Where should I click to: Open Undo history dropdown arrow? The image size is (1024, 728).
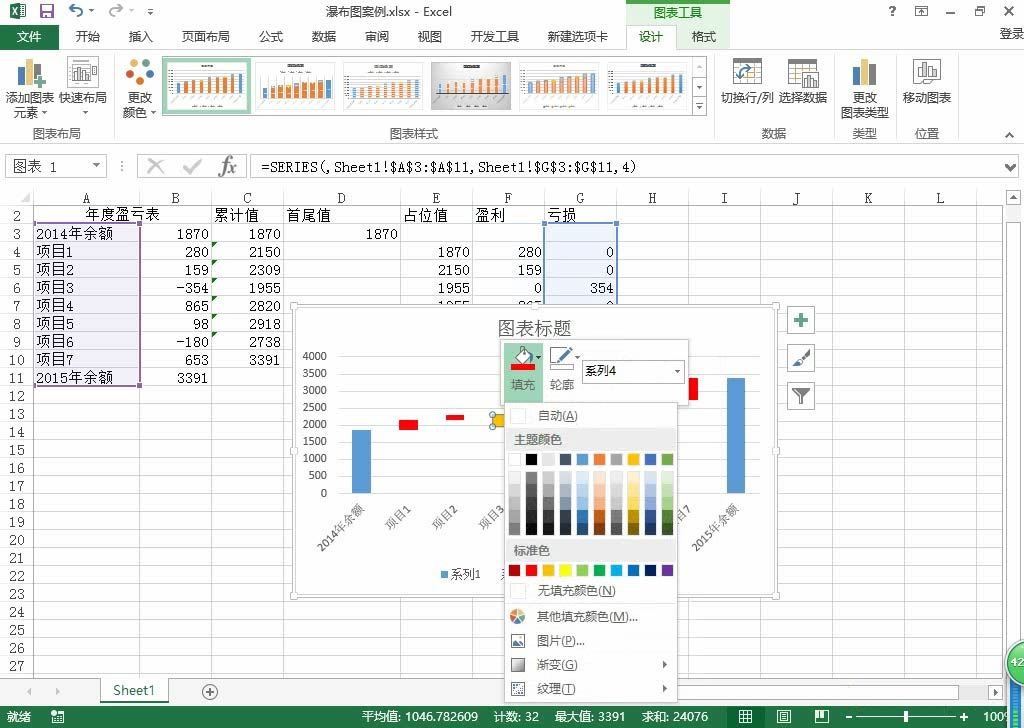(91, 10)
